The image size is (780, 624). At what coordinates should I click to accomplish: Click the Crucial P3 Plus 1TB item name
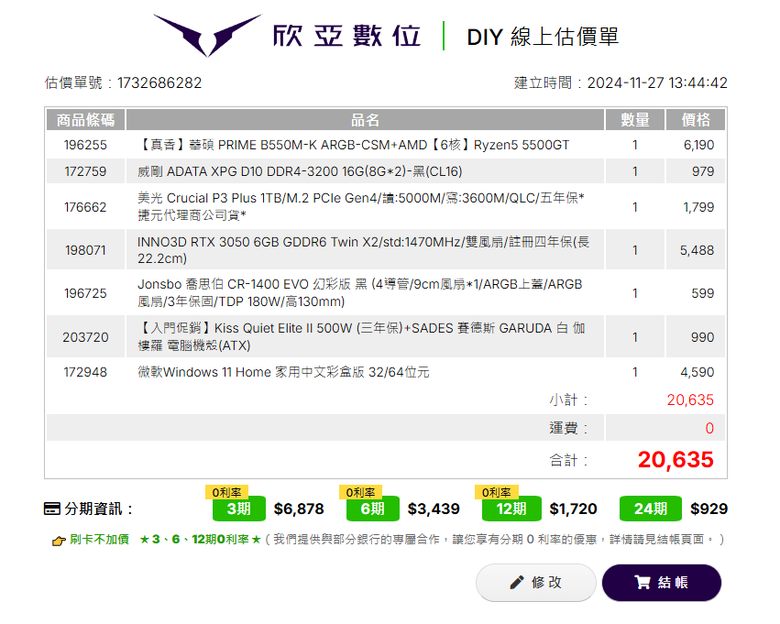361,207
